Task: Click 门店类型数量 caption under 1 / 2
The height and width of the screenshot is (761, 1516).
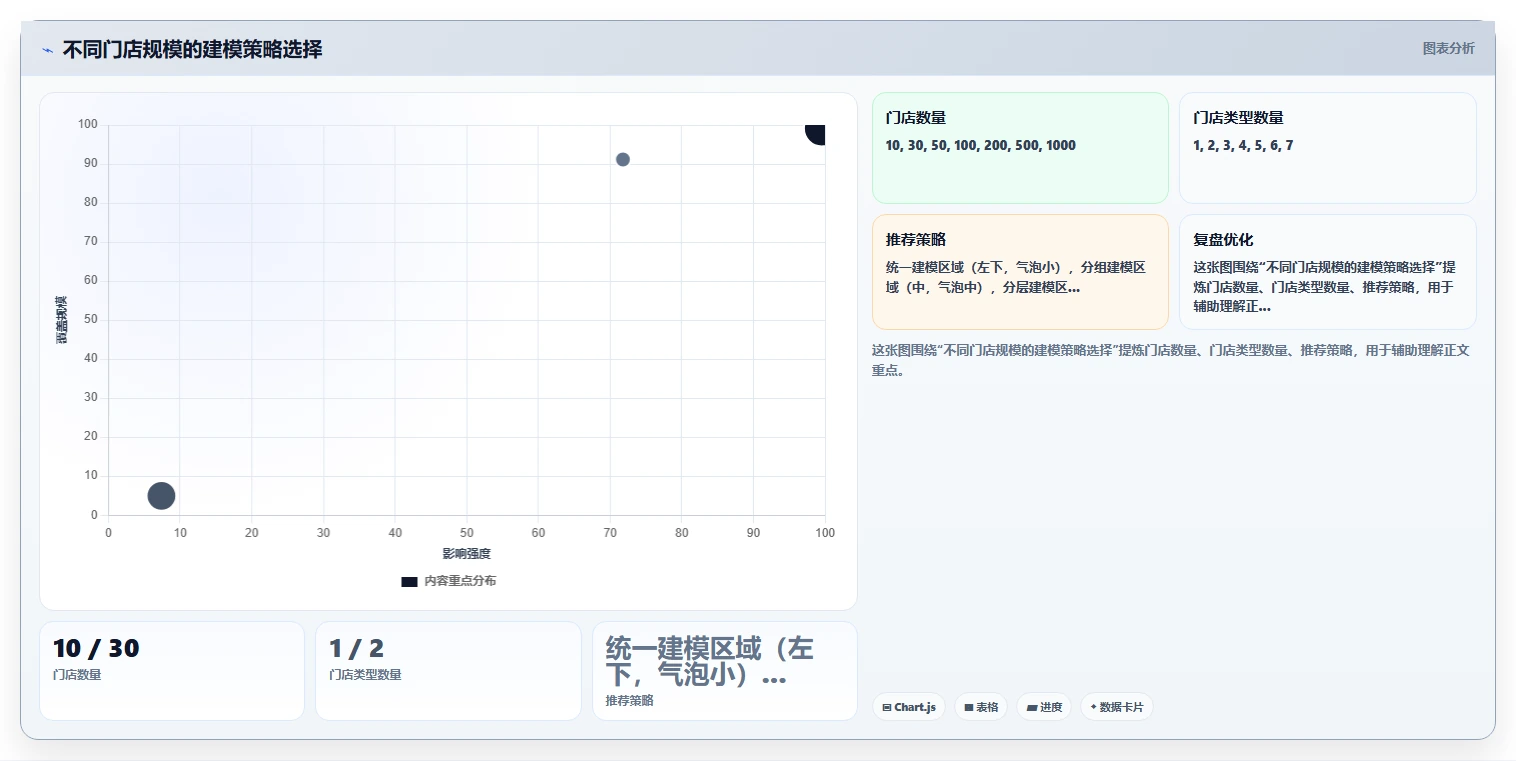Action: point(365,675)
